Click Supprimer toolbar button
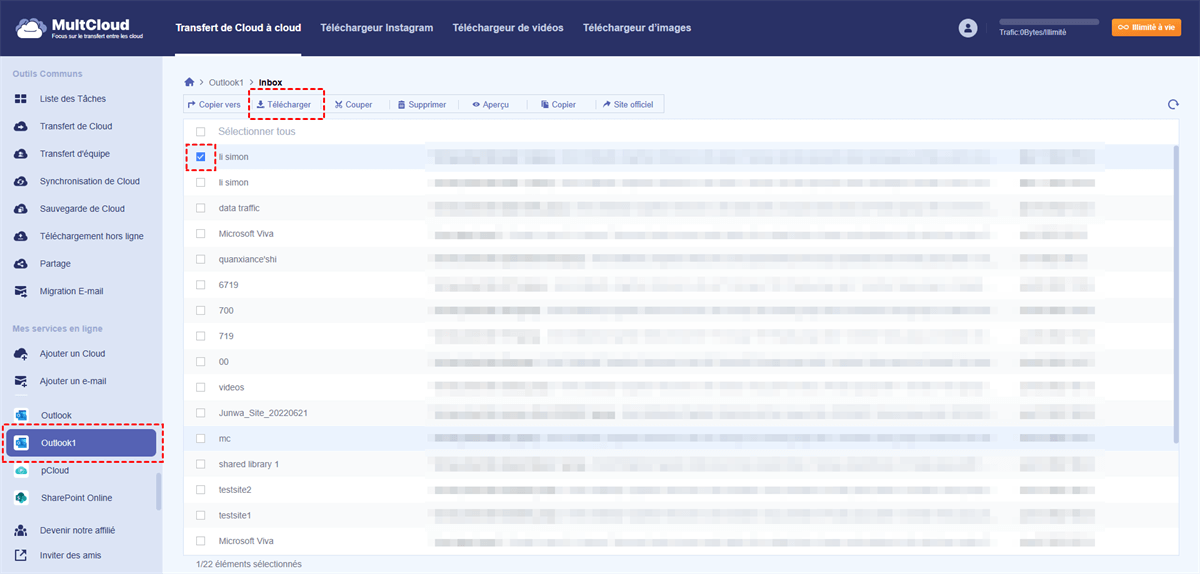This screenshot has width=1200, height=574. point(421,104)
